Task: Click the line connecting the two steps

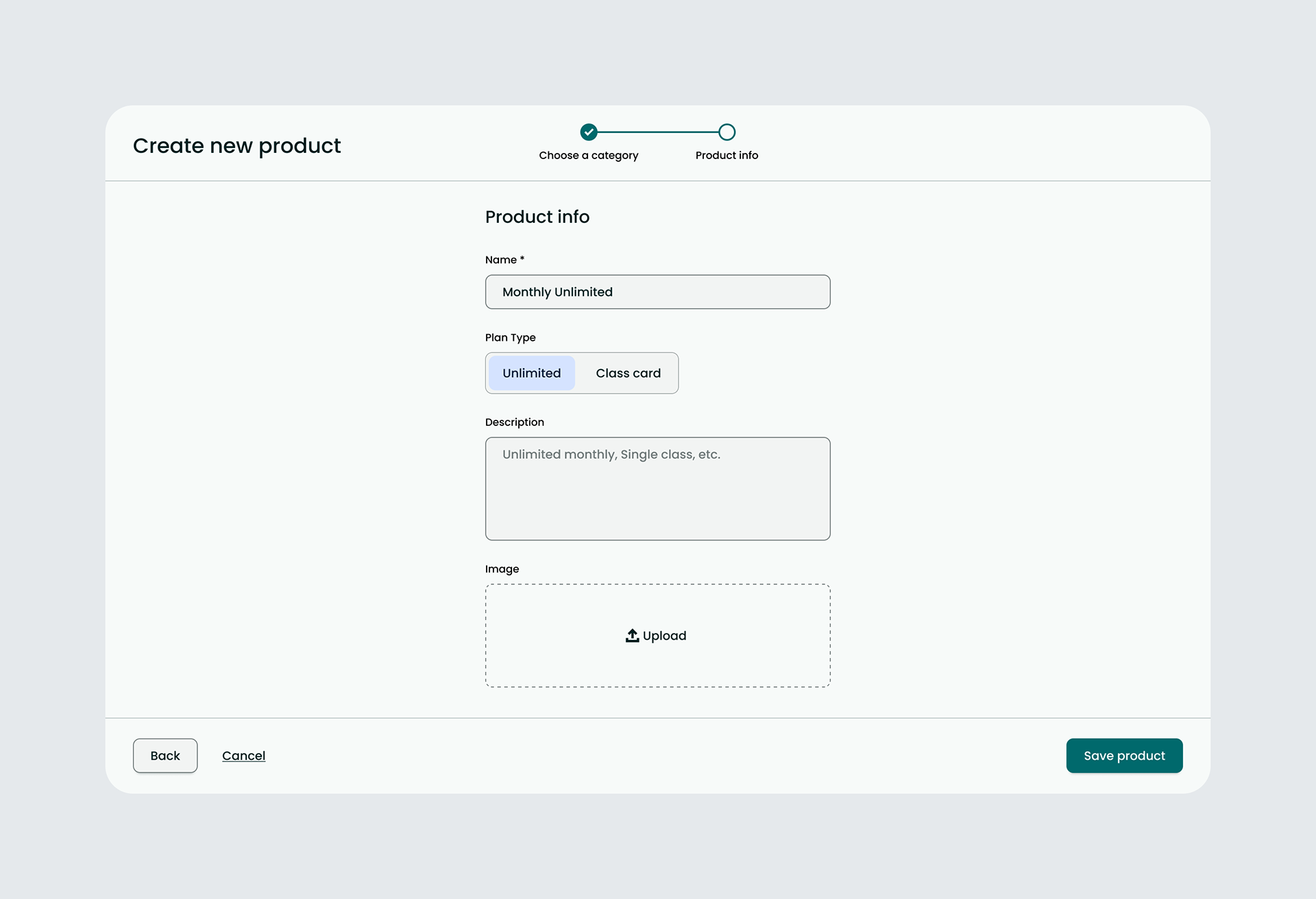Action: click(658, 132)
